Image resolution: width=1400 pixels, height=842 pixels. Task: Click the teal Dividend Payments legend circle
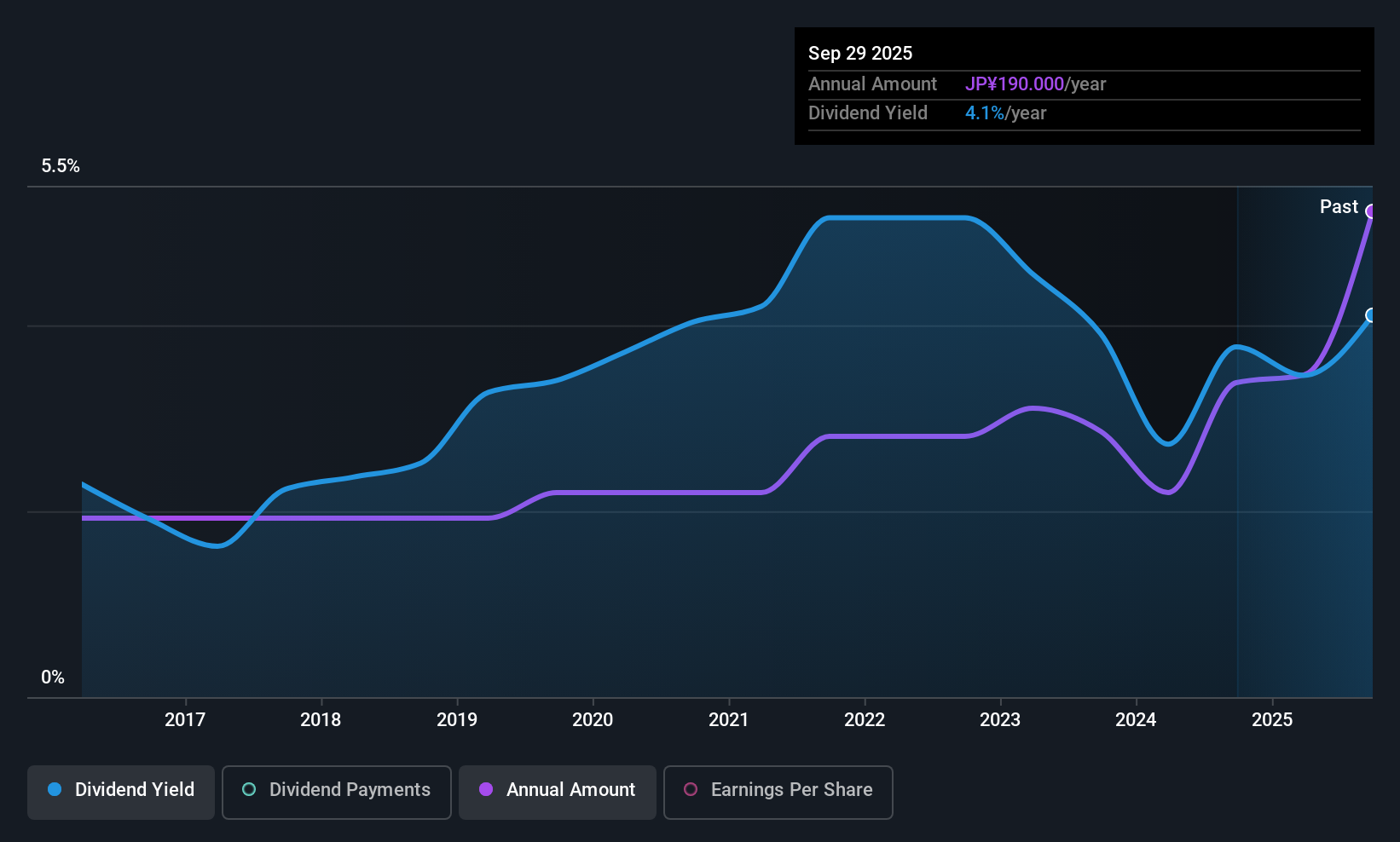click(249, 789)
